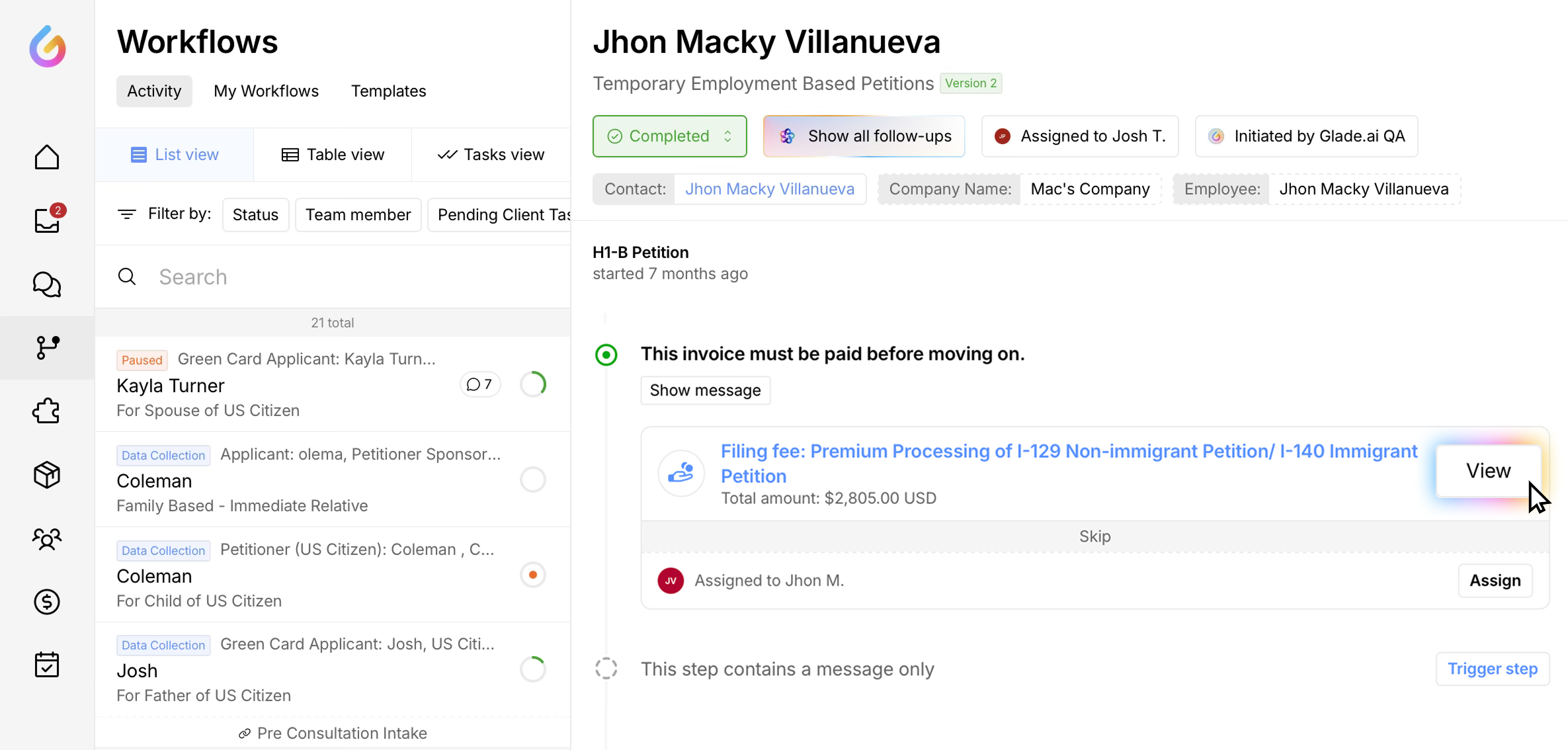This screenshot has height=750, width=1568.
Task: Open the box package sidebar icon
Action: (47, 475)
